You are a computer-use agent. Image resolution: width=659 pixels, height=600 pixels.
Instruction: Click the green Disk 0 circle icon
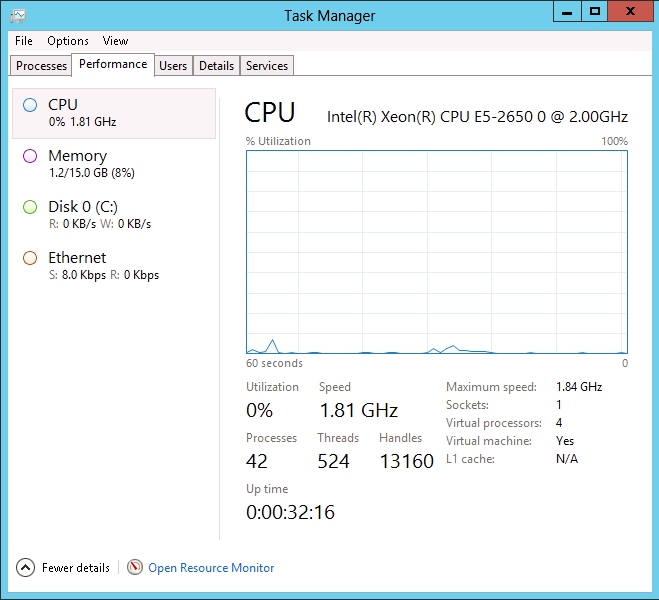pos(29,207)
